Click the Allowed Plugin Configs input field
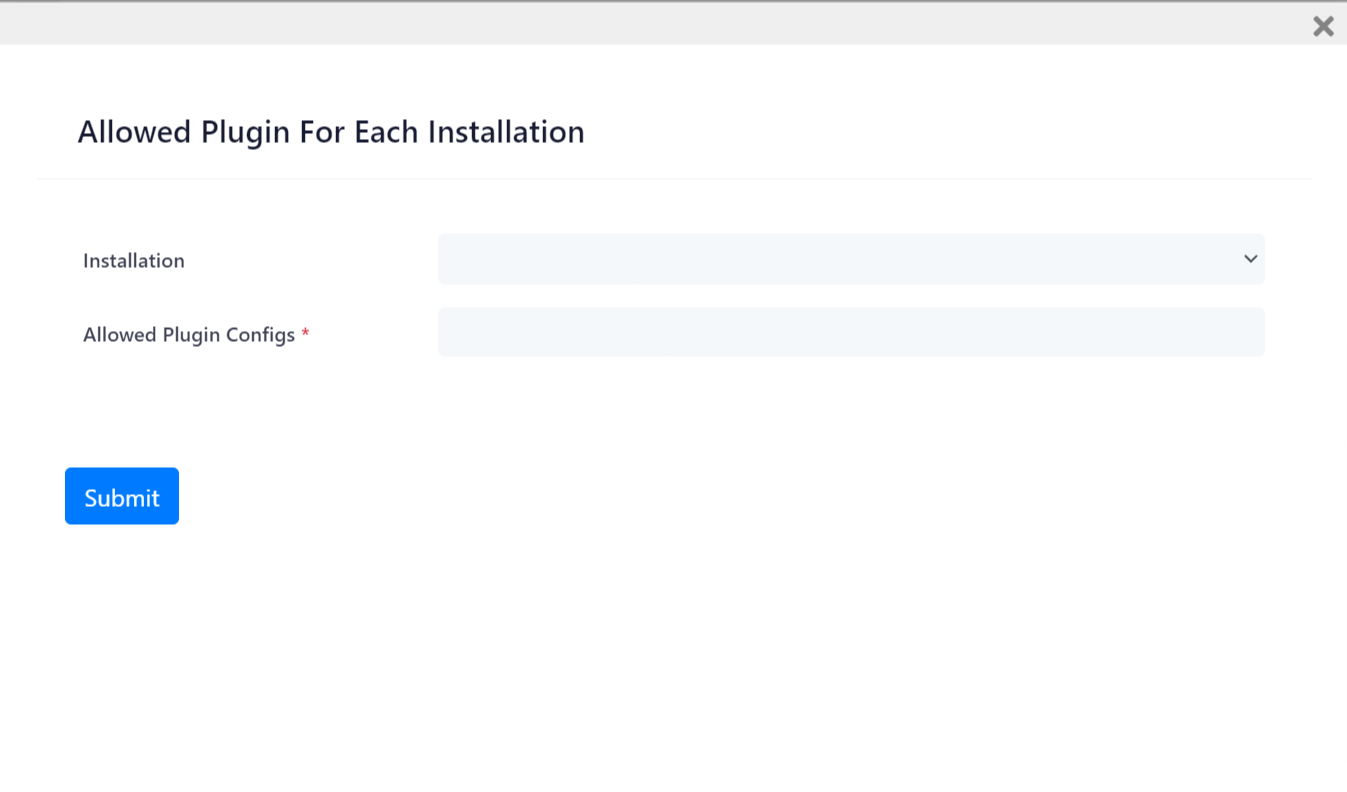Viewport: 1347px width, 792px height. pyautogui.click(x=850, y=332)
